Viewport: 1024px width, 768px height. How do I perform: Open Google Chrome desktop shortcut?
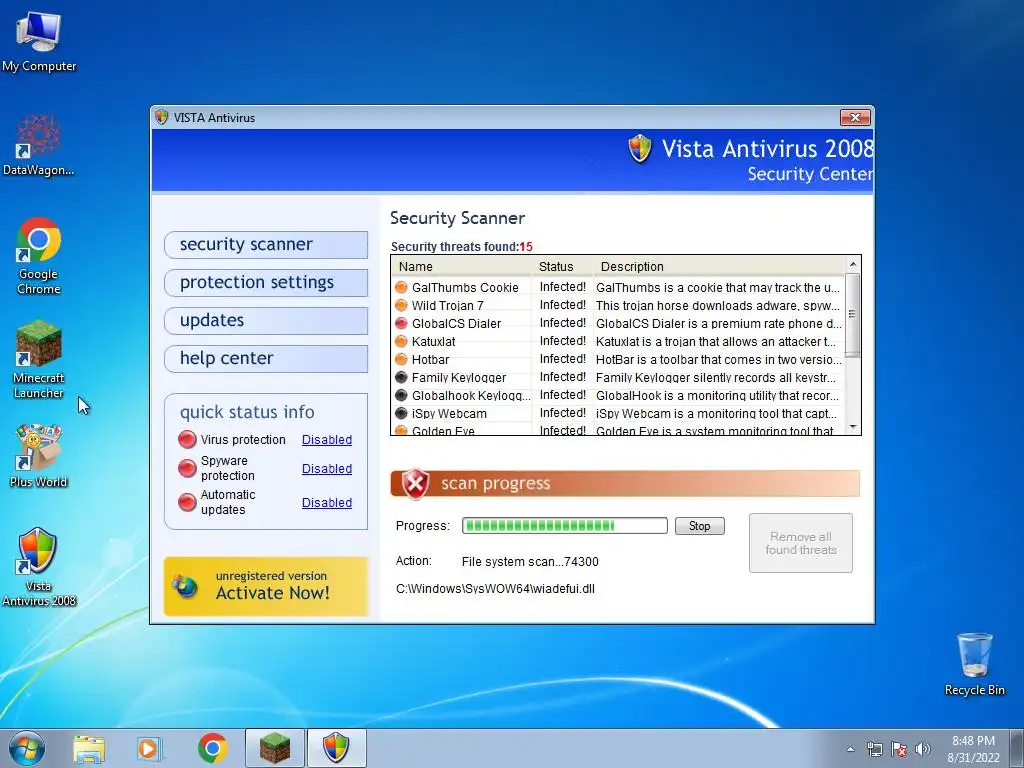point(39,255)
